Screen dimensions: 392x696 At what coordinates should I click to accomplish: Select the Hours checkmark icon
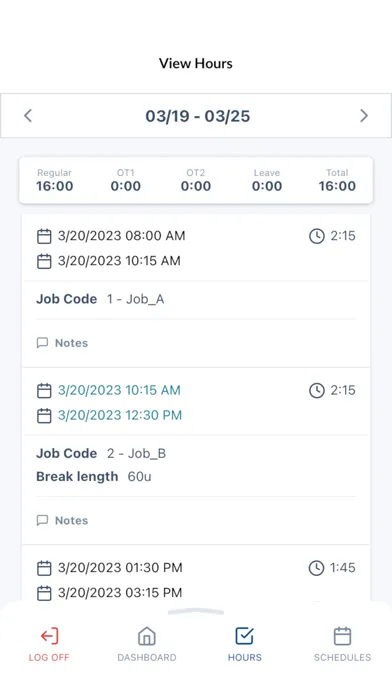coord(245,636)
